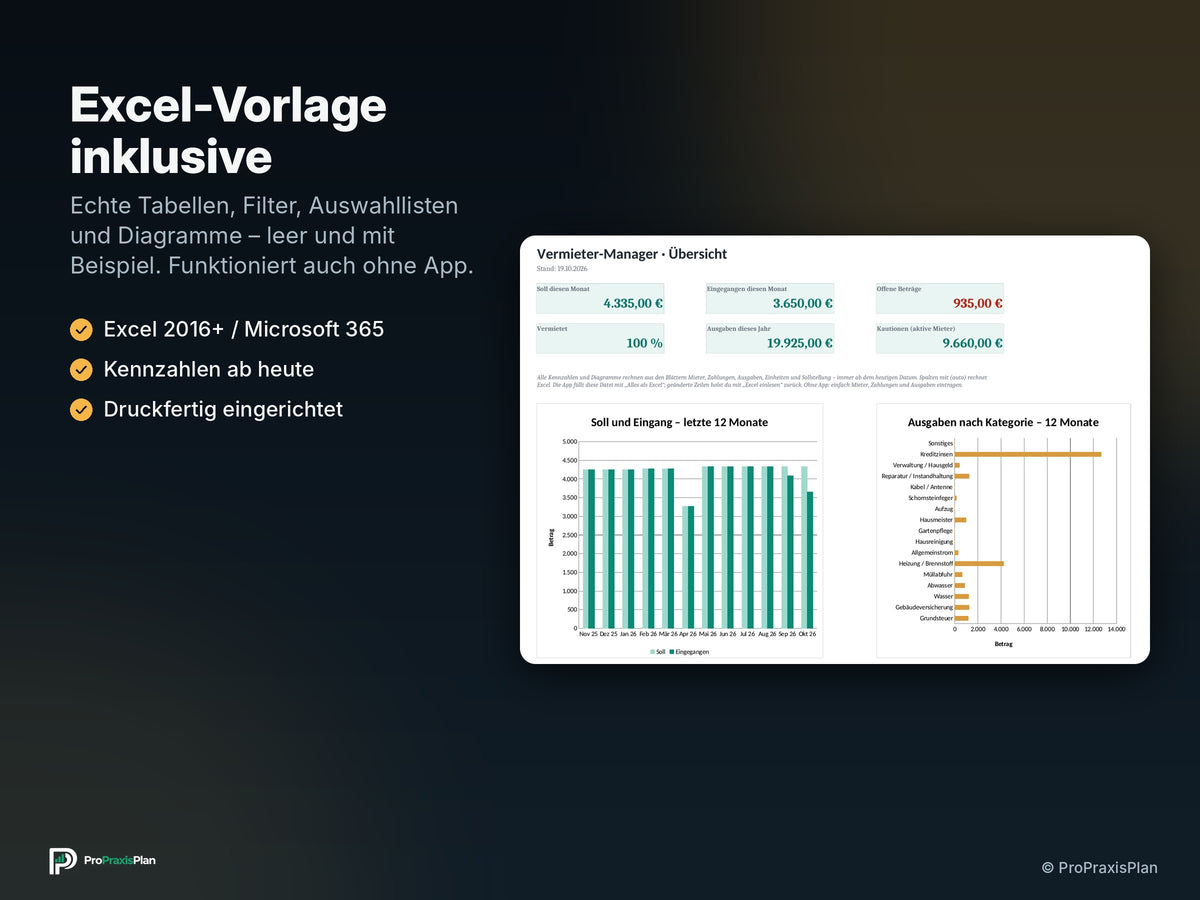Viewport: 1200px width, 900px height.
Task: Click the Nov 25 month label on the axis
Action: click(589, 634)
